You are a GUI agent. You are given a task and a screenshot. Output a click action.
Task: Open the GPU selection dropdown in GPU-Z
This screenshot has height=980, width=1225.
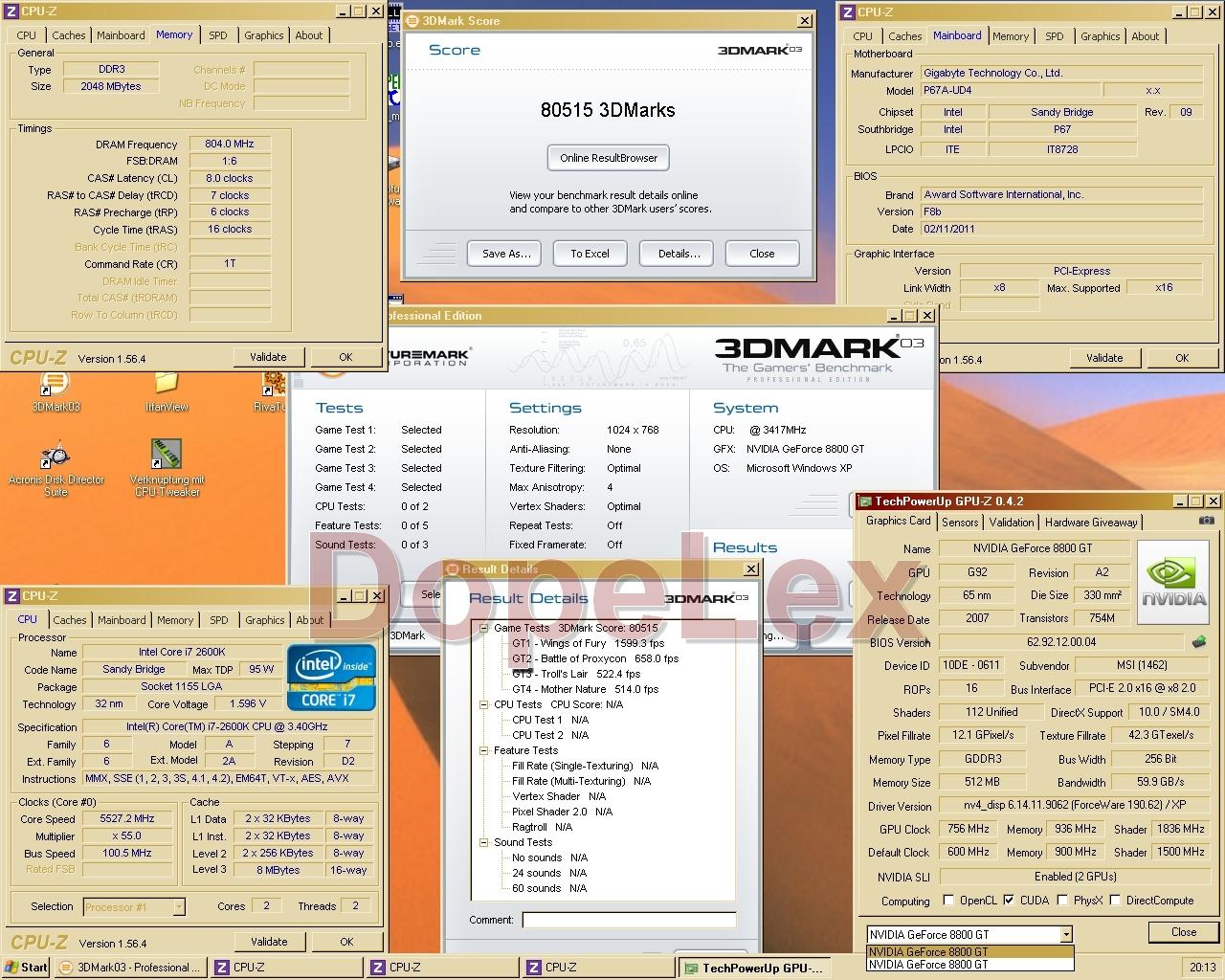coord(1066,935)
